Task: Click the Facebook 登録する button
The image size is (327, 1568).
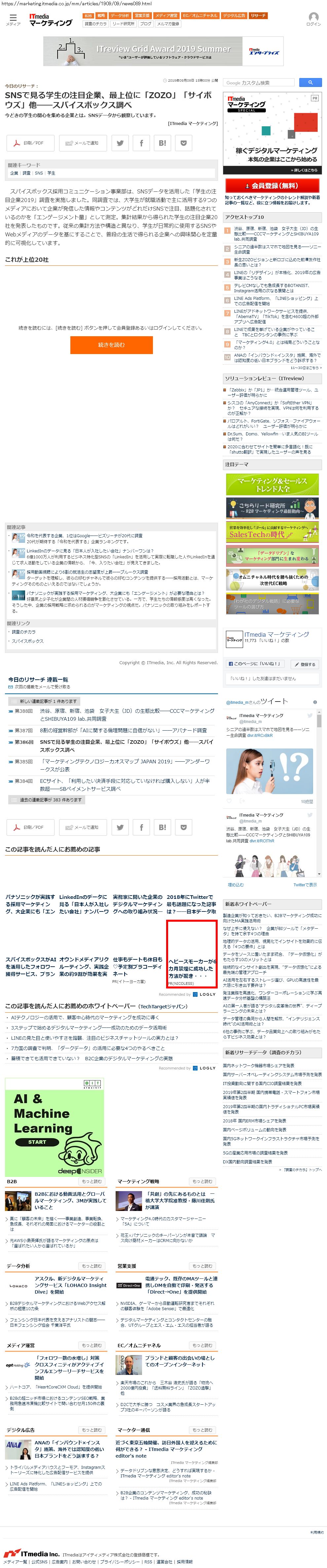Action: click(305, 664)
